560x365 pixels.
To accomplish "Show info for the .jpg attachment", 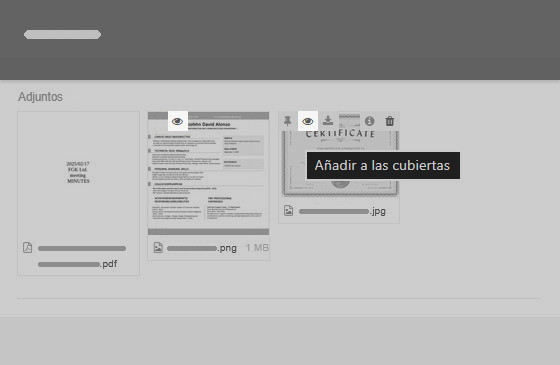I will pyautogui.click(x=370, y=121).
